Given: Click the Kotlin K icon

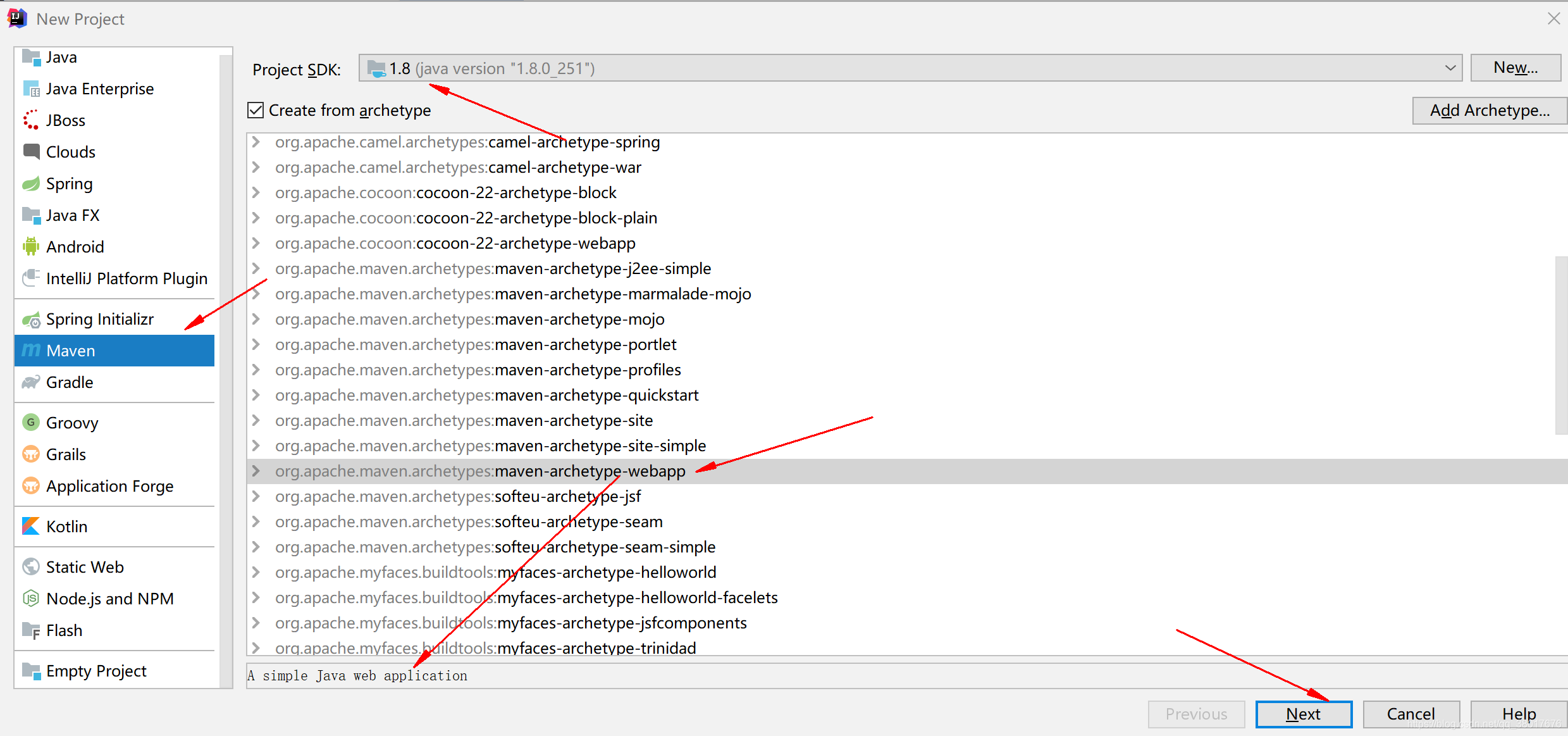Looking at the screenshot, I should pos(31,527).
